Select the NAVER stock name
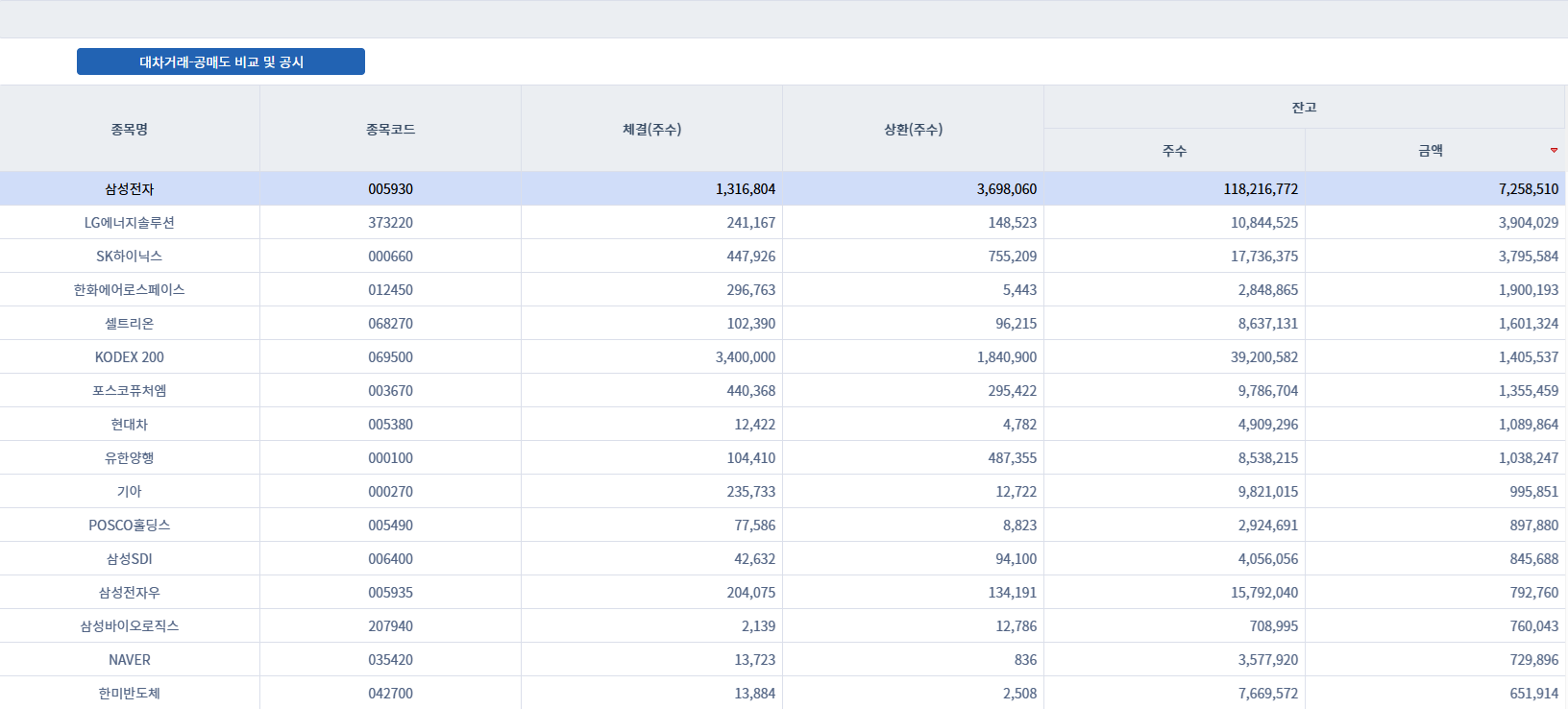The height and width of the screenshot is (709, 1568). click(x=130, y=660)
